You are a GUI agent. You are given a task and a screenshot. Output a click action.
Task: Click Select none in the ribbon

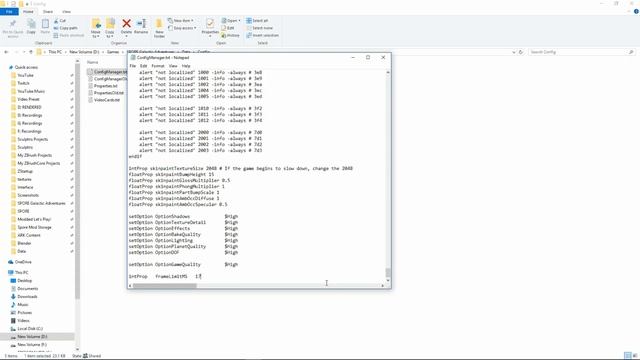[x=259, y=28]
